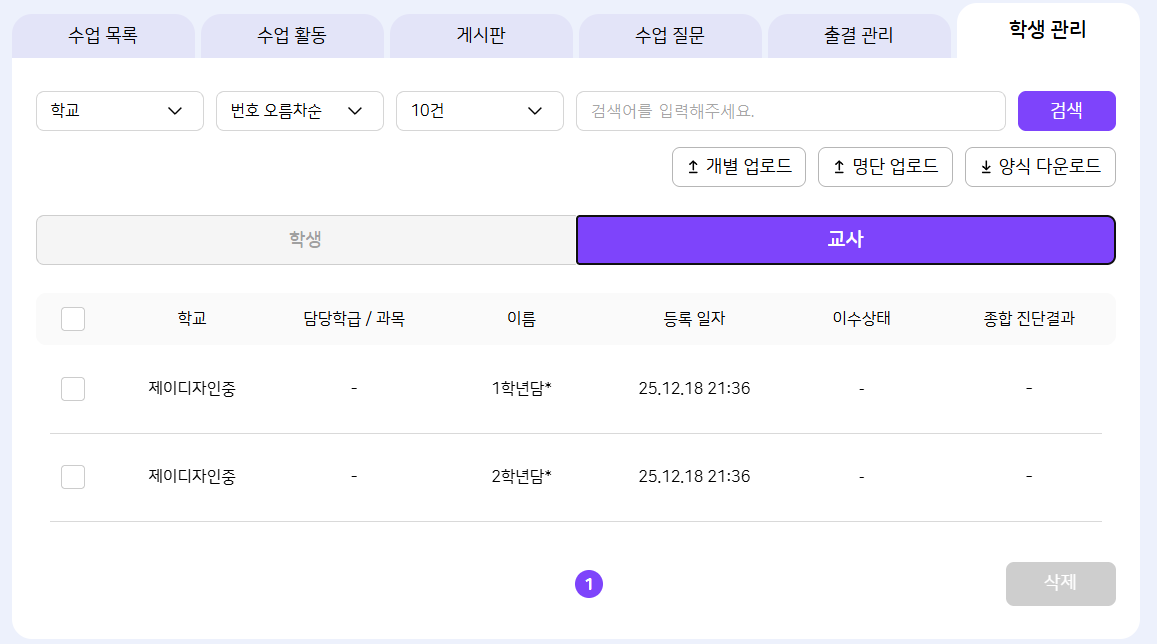Switch to the 수업 목록 tab

pos(103,37)
